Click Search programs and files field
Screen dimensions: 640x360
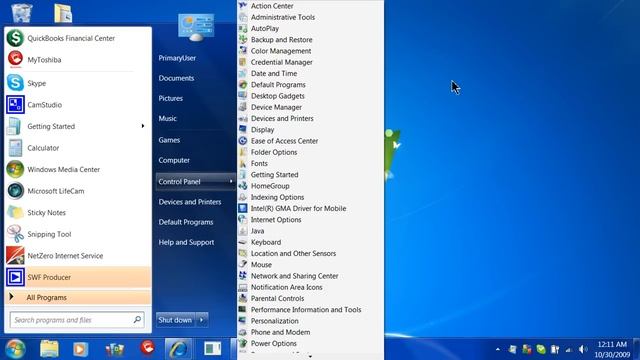[x=77, y=320]
